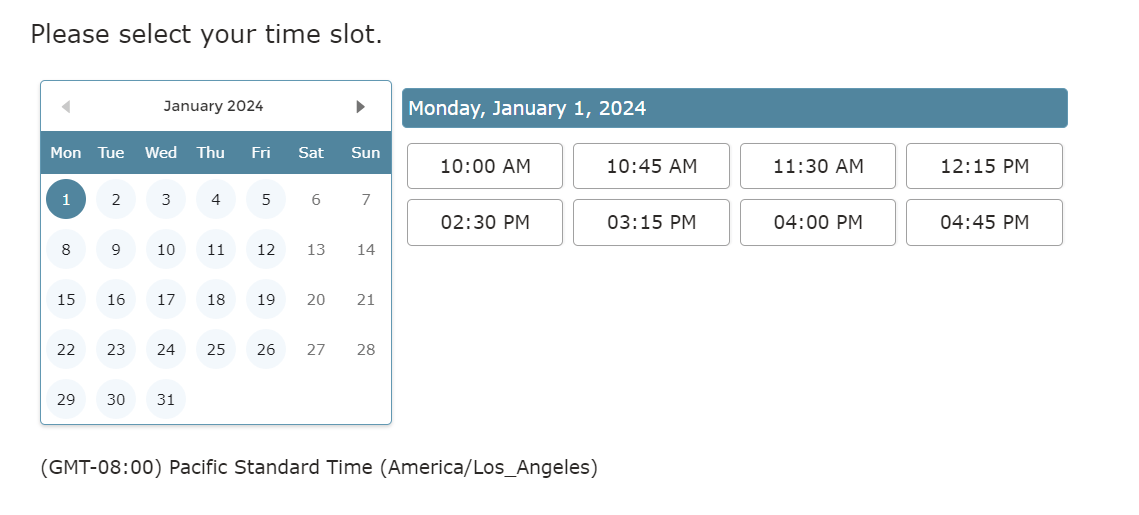
Task: Click the January 2024 month title
Action: click(x=213, y=106)
